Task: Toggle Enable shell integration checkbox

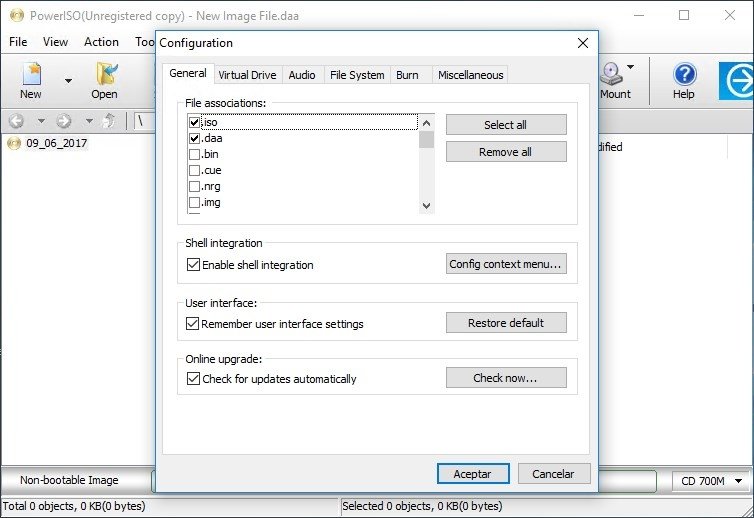Action: 193,265
